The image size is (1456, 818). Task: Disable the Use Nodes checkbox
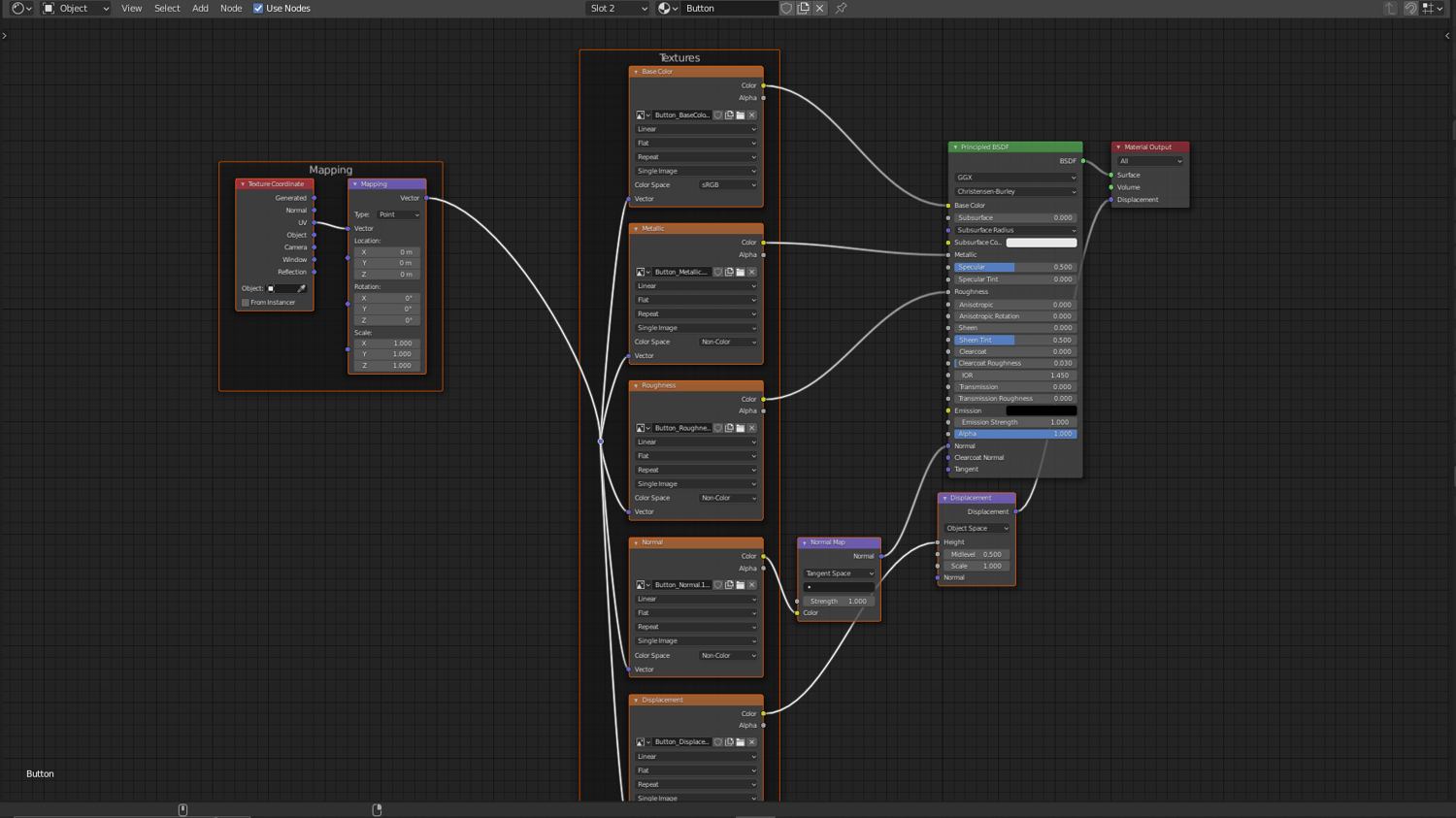pyautogui.click(x=258, y=9)
